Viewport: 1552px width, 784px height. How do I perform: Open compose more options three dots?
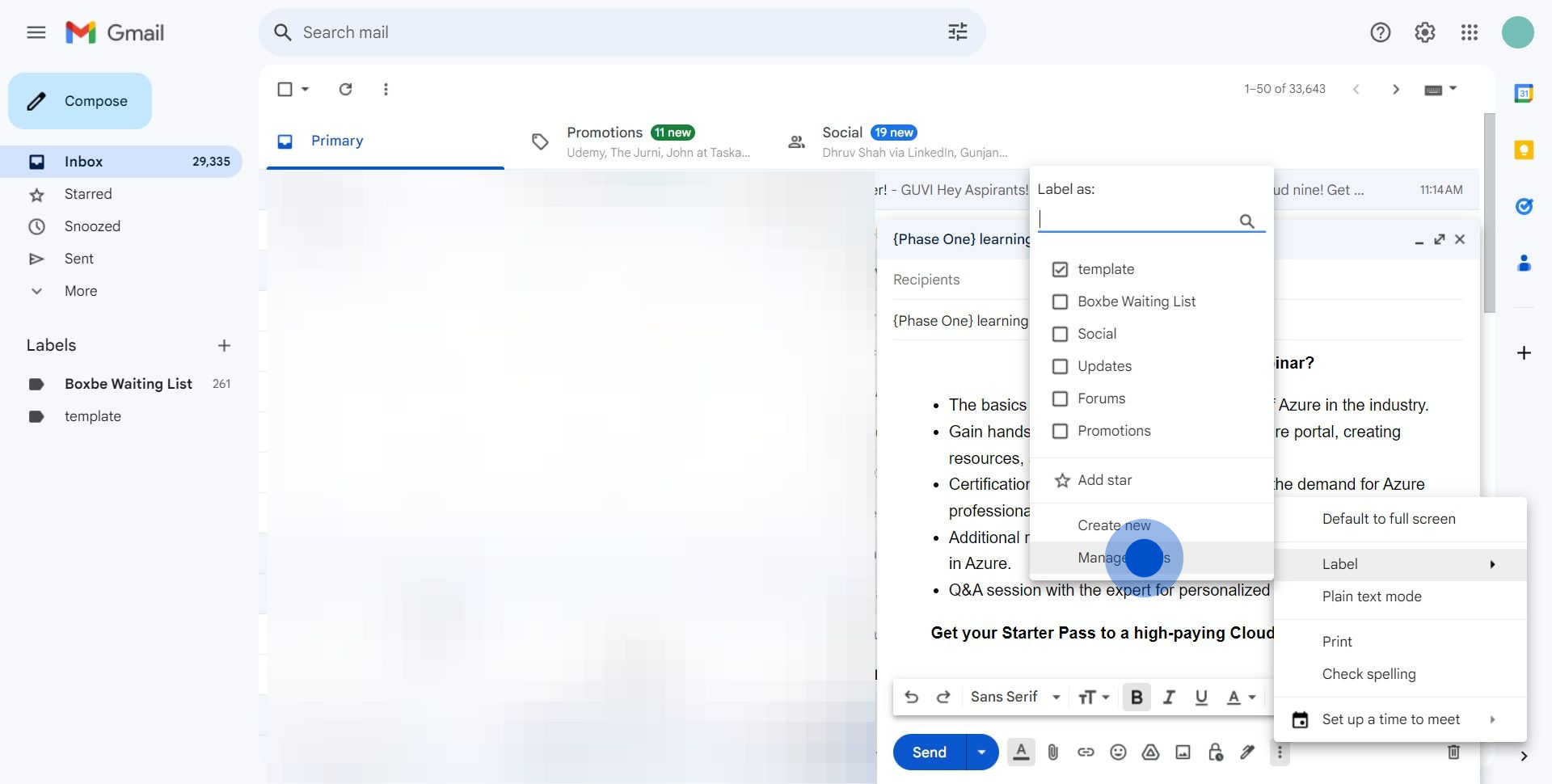(x=1280, y=752)
